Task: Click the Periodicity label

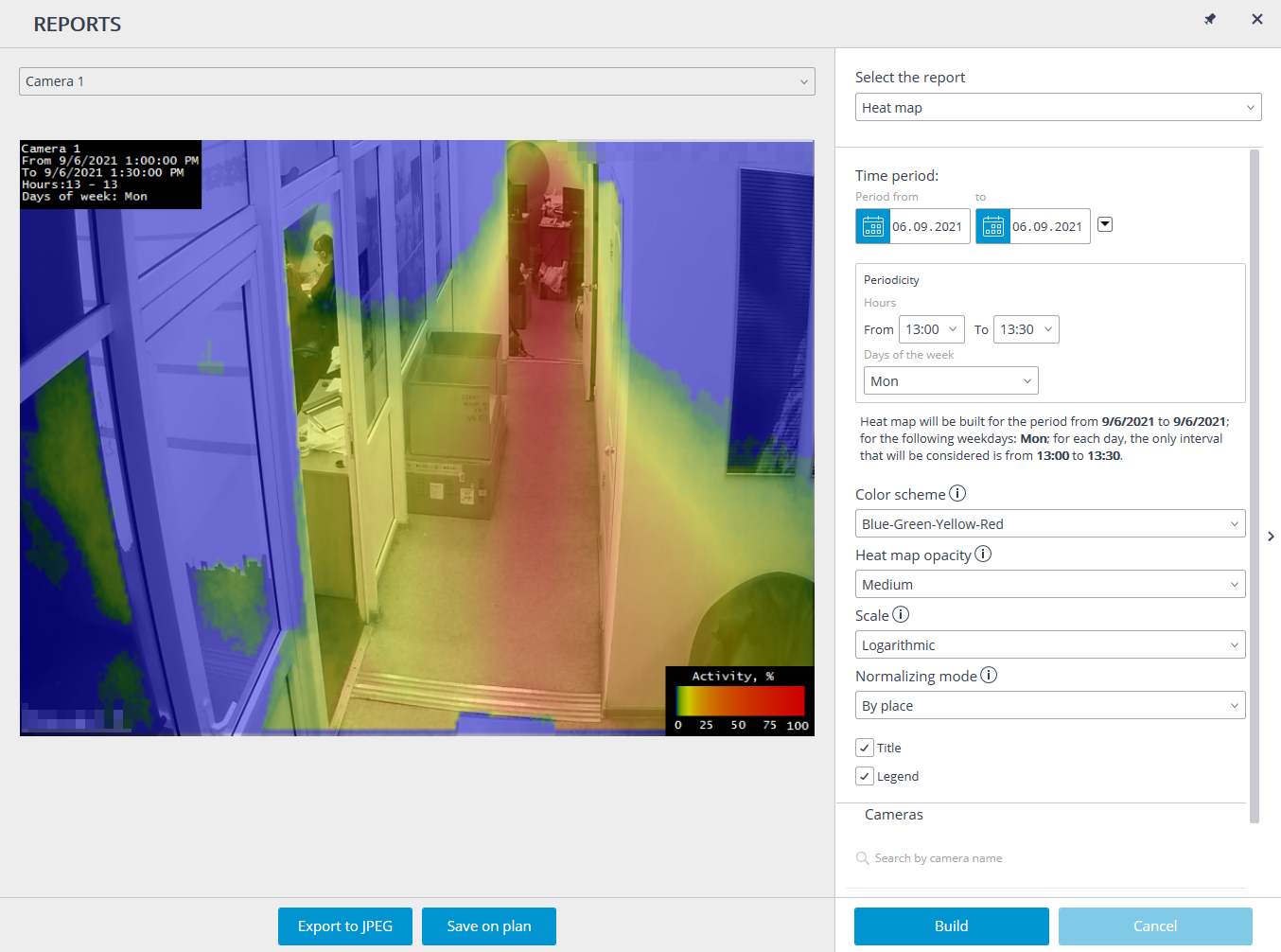Action: coord(891,280)
